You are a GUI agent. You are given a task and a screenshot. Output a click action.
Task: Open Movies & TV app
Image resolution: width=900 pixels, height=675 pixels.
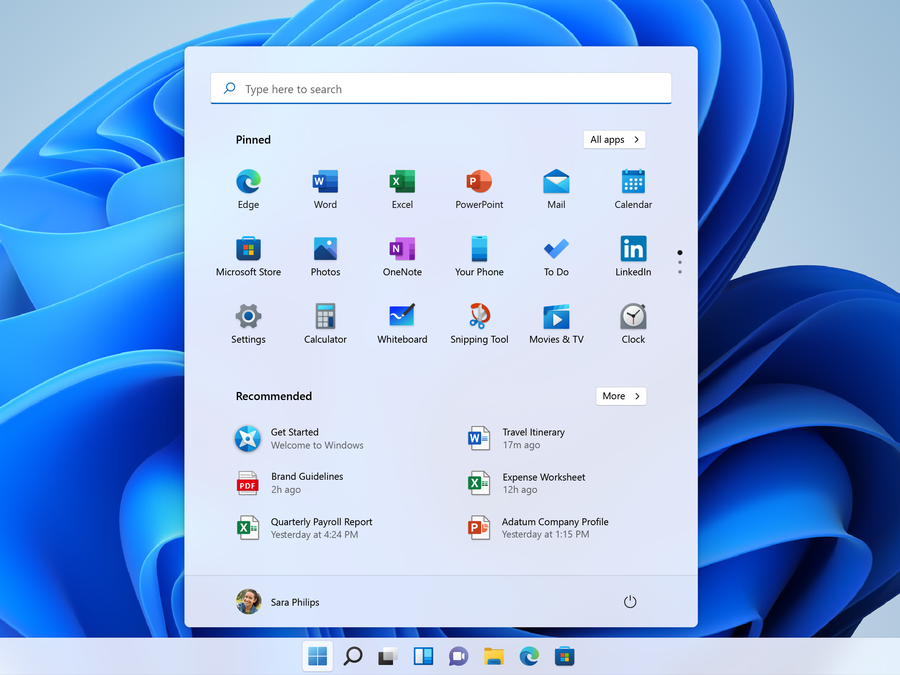tap(556, 324)
